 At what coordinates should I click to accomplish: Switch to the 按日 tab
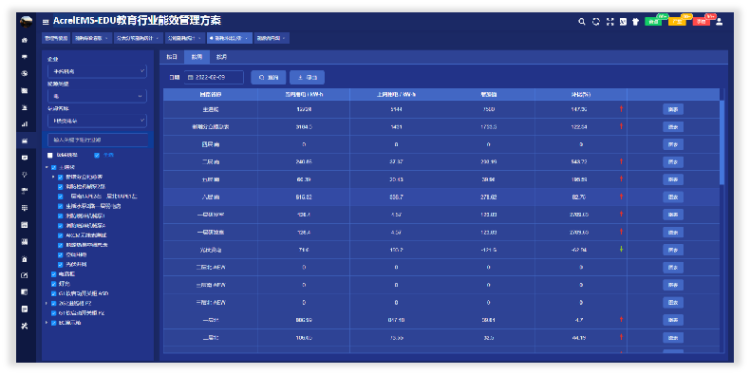pyautogui.click(x=172, y=57)
